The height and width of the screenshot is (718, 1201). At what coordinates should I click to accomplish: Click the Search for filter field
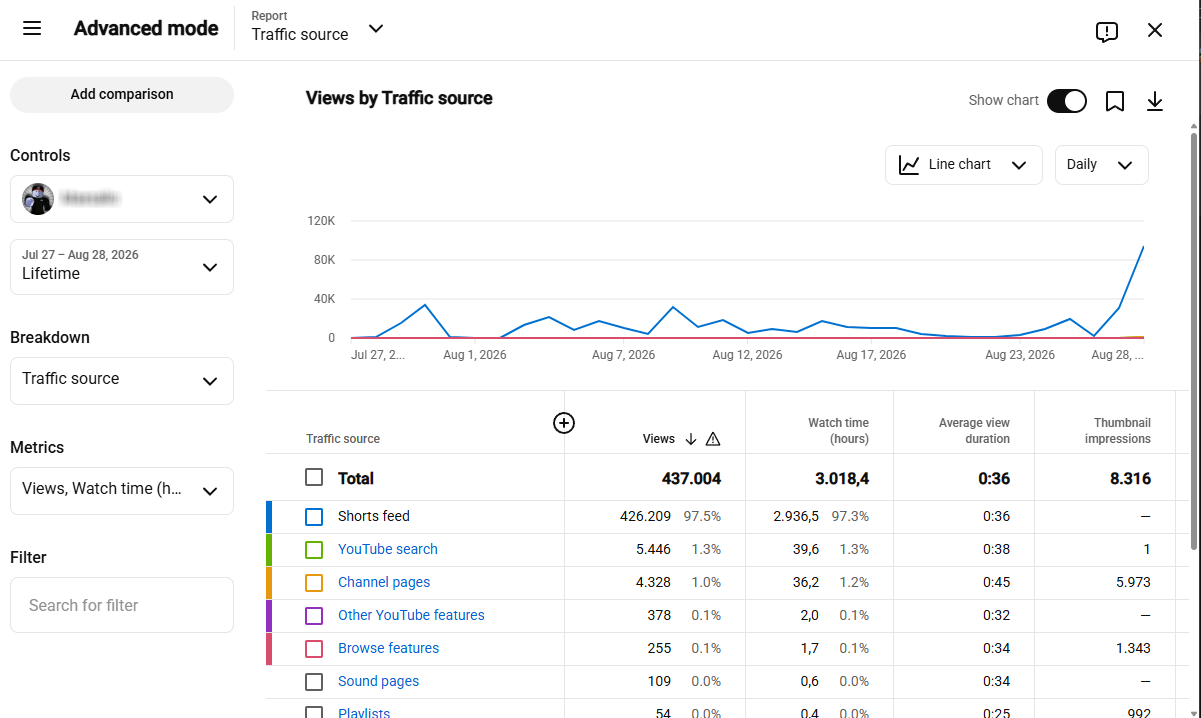point(122,605)
